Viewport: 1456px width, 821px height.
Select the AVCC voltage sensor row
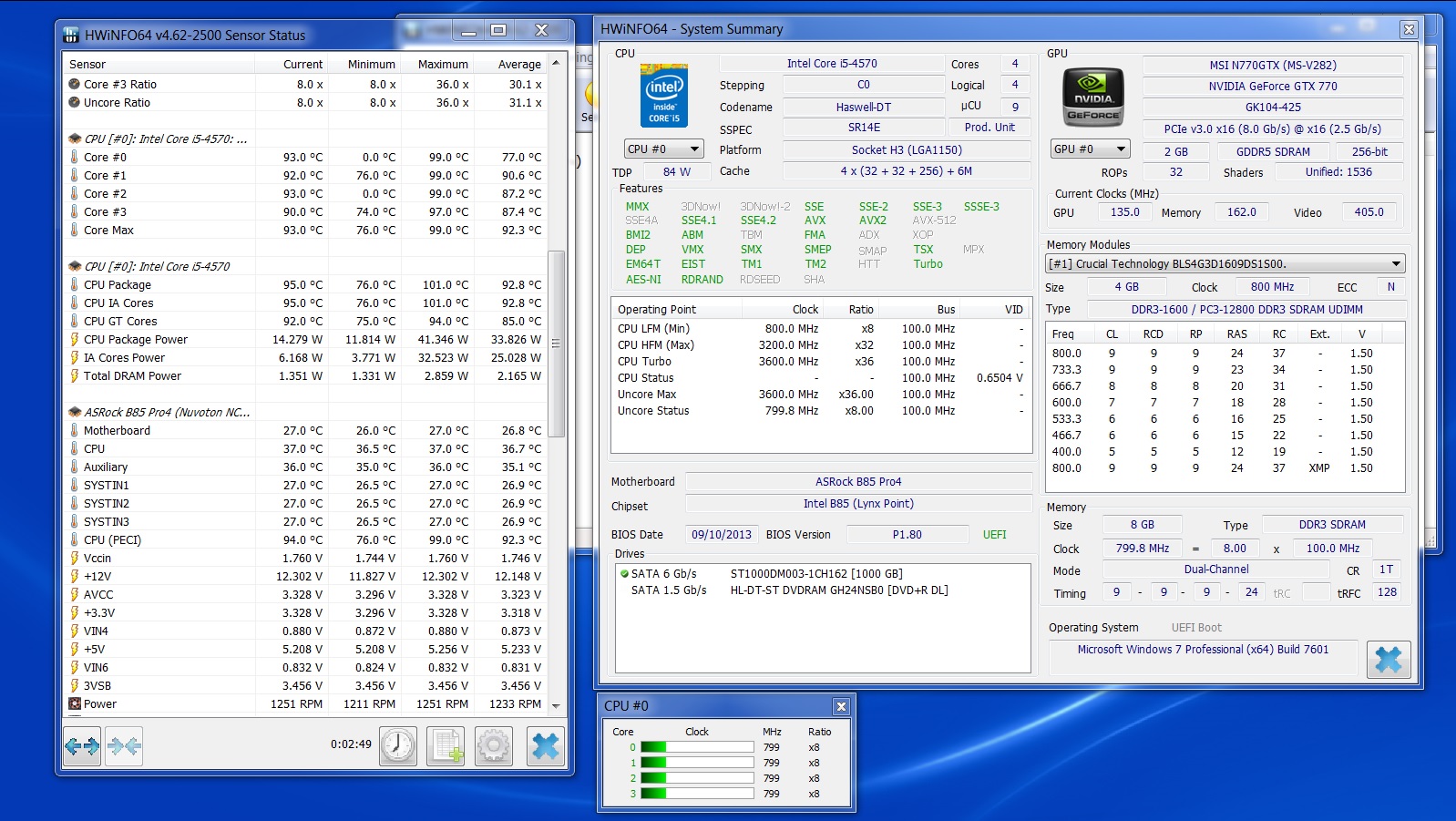[x=305, y=594]
